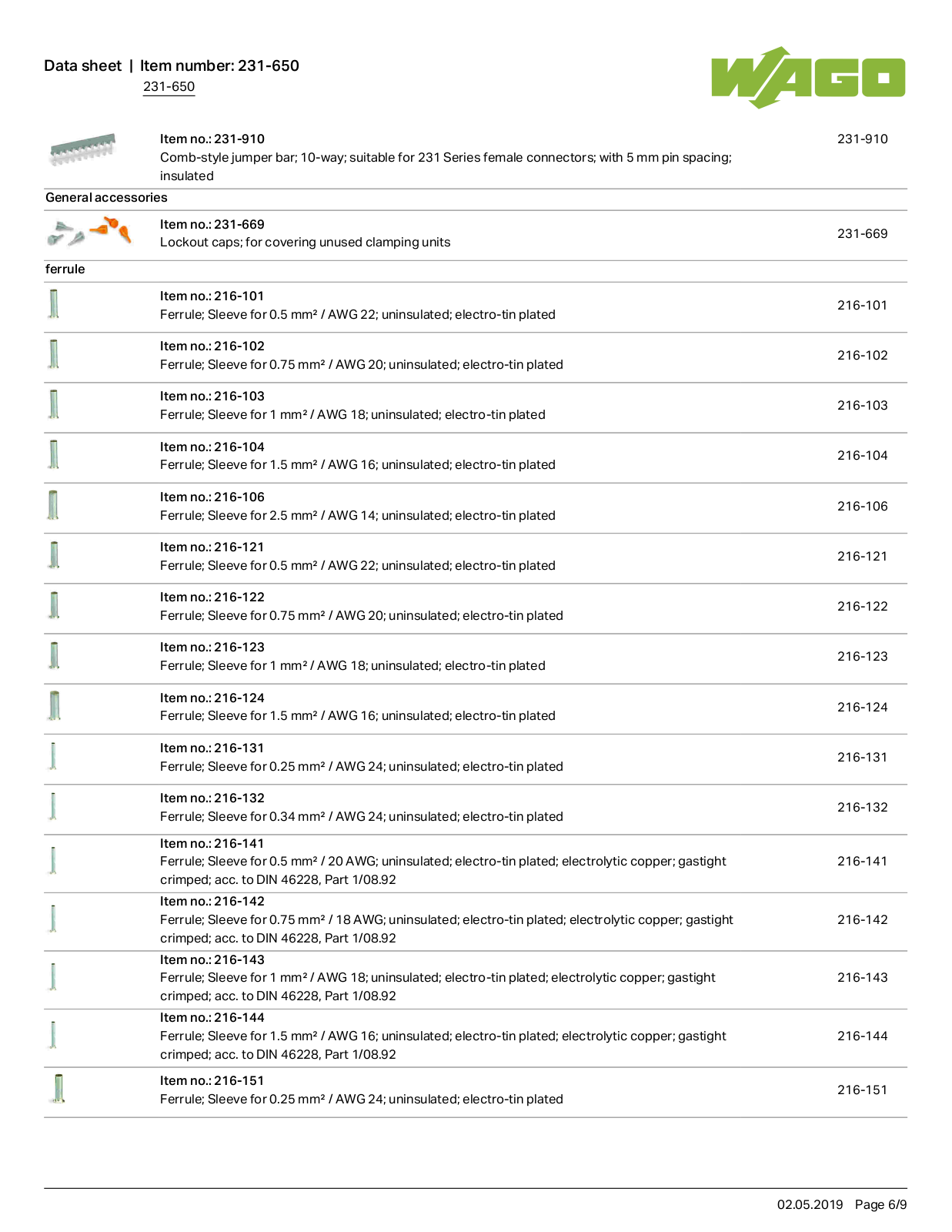
Task: Click the 216-103 ferrule image
Action: click(x=54, y=404)
